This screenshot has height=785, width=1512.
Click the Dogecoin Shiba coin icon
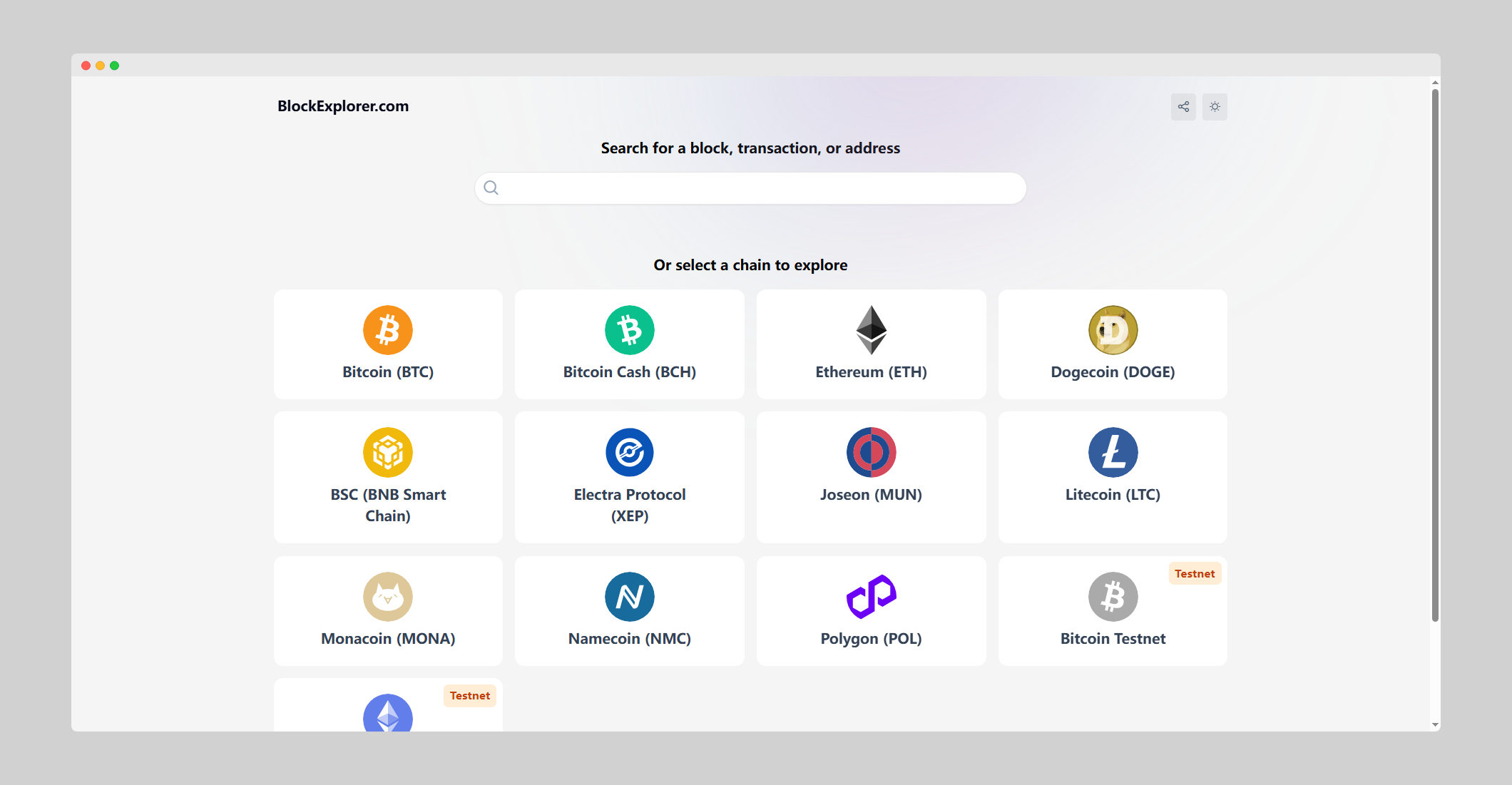click(1113, 330)
